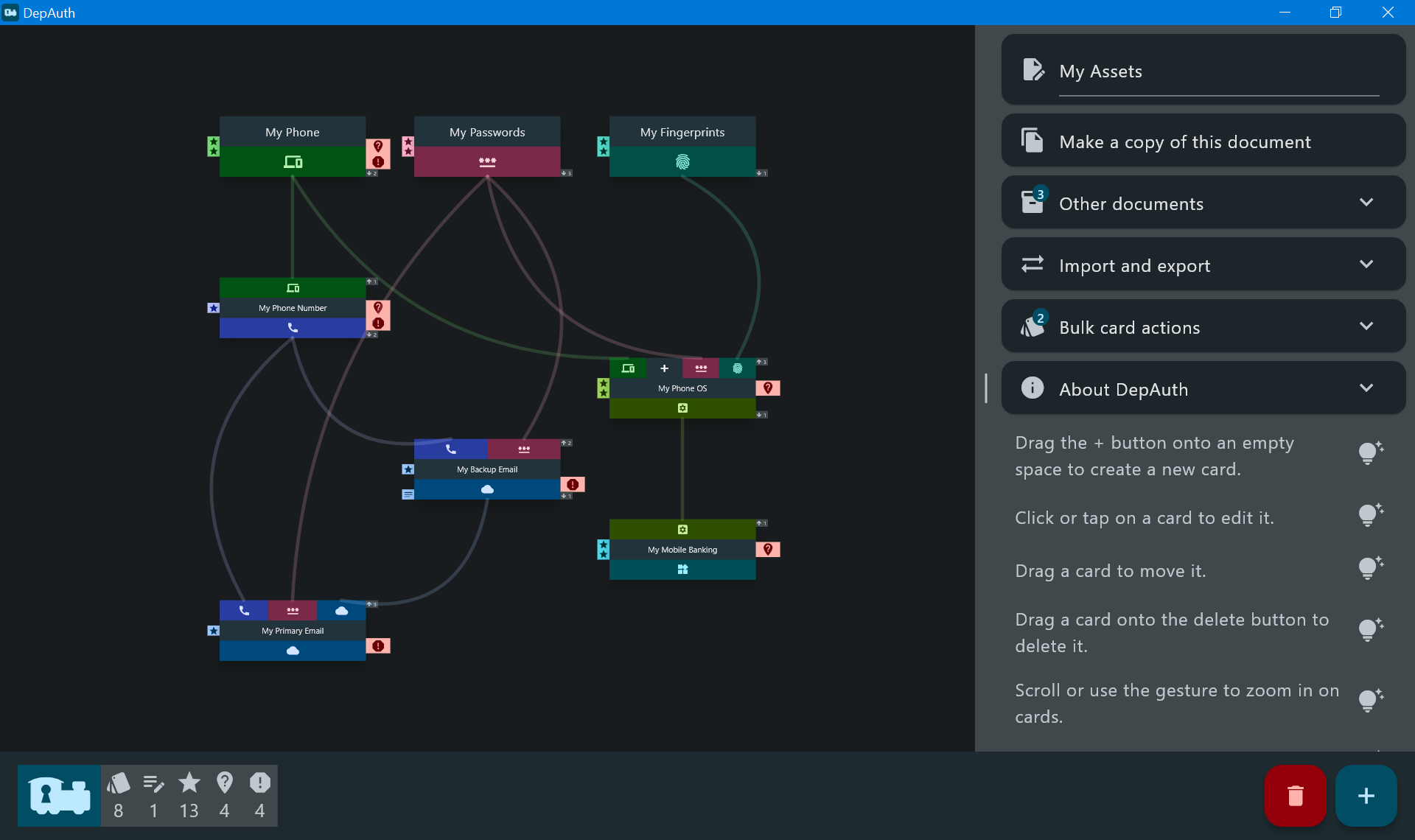This screenshot has width=1415, height=840.
Task: Click the star count icon in the status bar
Action: pyautogui.click(x=189, y=783)
